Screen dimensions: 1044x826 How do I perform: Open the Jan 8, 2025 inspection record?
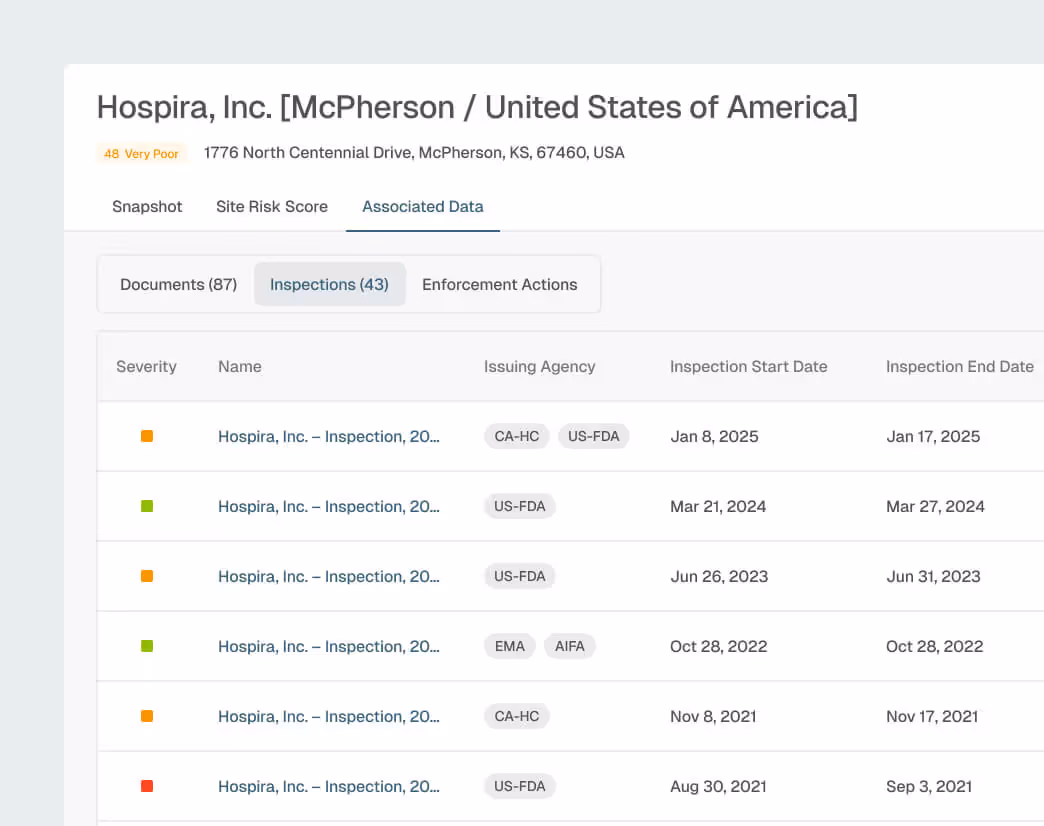click(x=329, y=436)
